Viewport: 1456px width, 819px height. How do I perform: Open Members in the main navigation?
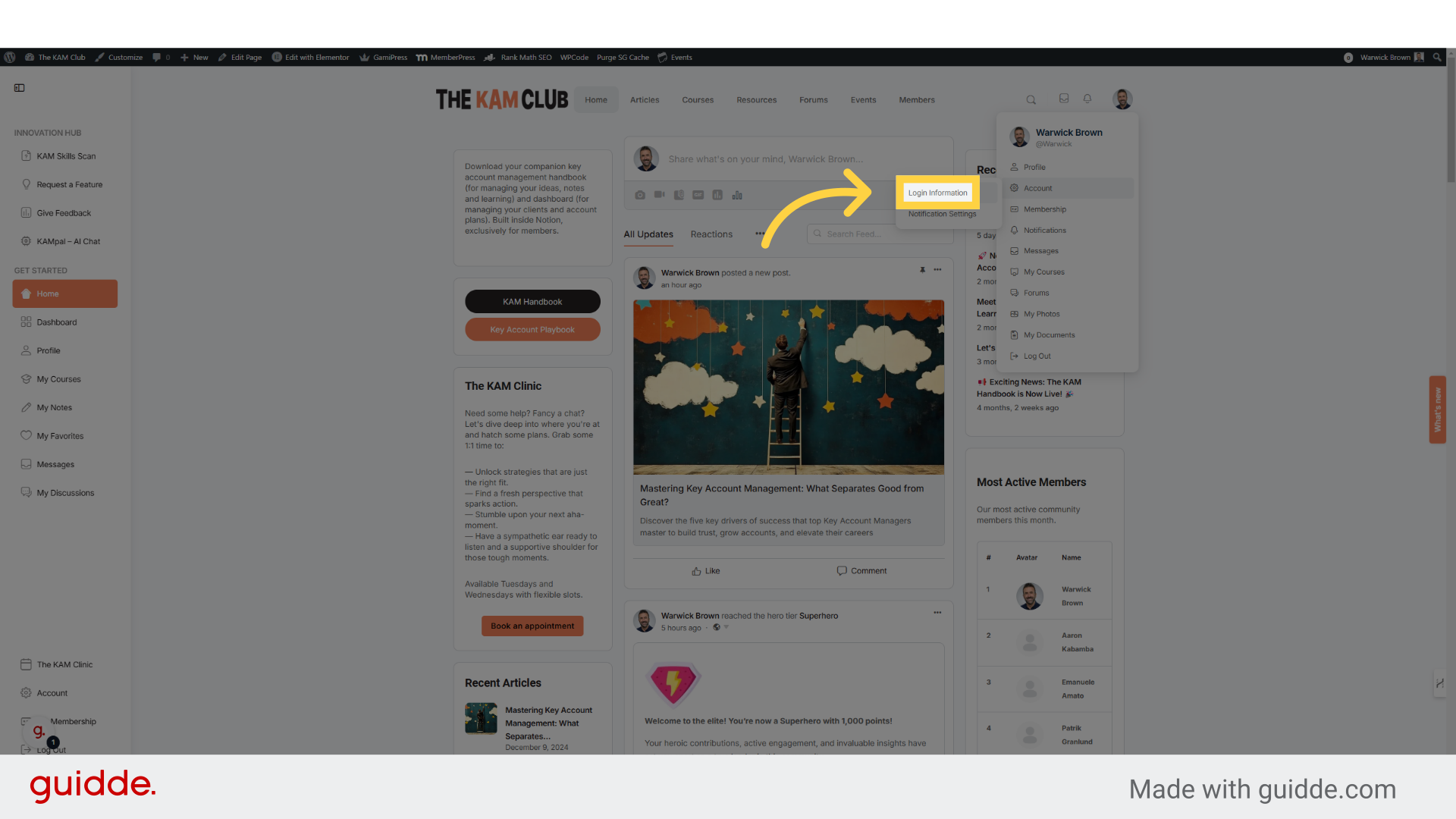pos(917,99)
